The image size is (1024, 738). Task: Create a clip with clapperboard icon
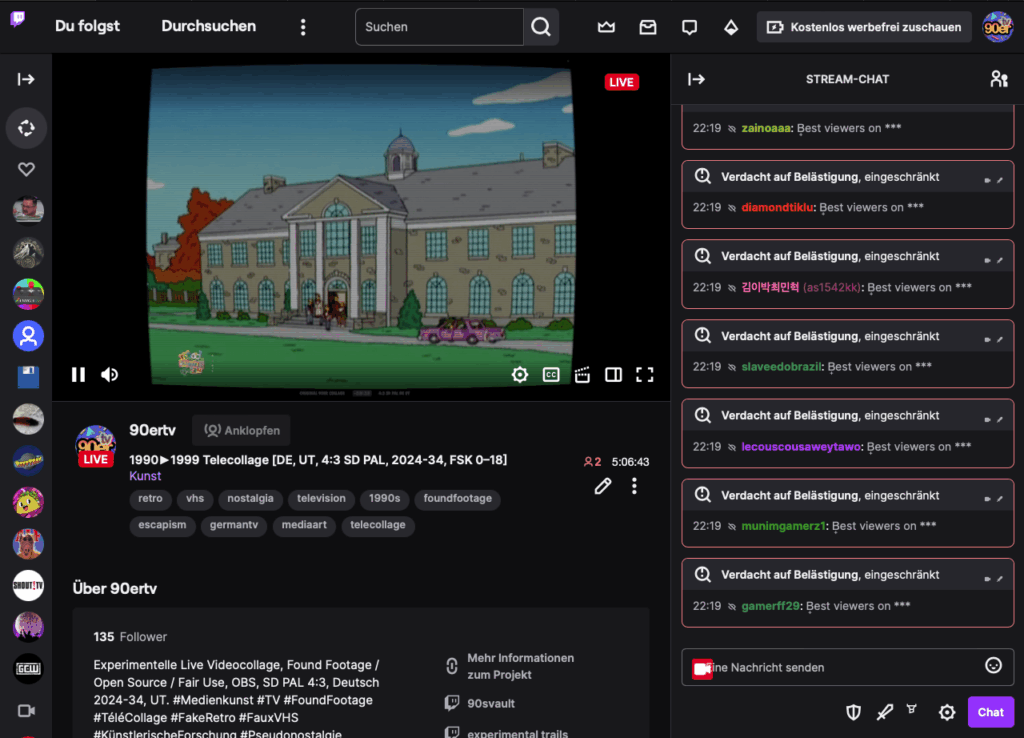click(x=582, y=374)
